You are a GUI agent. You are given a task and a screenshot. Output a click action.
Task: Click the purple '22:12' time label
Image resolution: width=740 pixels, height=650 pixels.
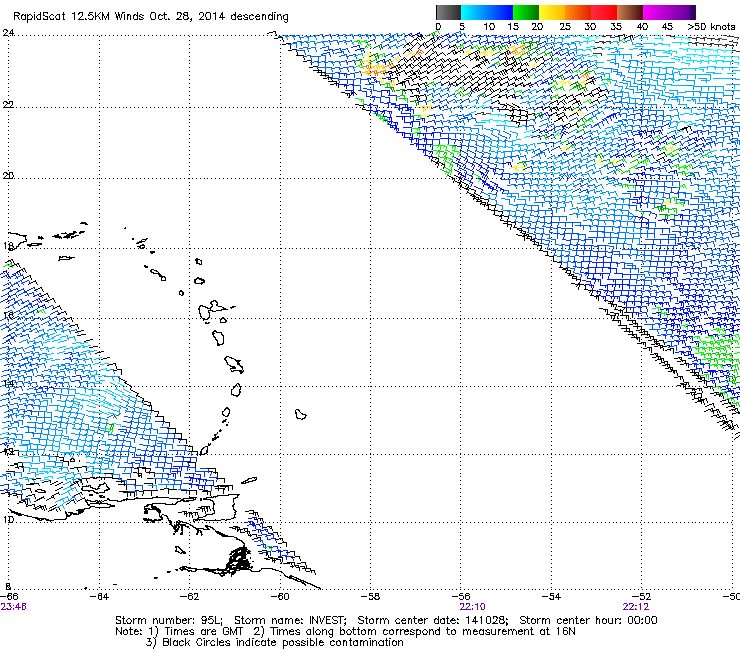pos(636,607)
